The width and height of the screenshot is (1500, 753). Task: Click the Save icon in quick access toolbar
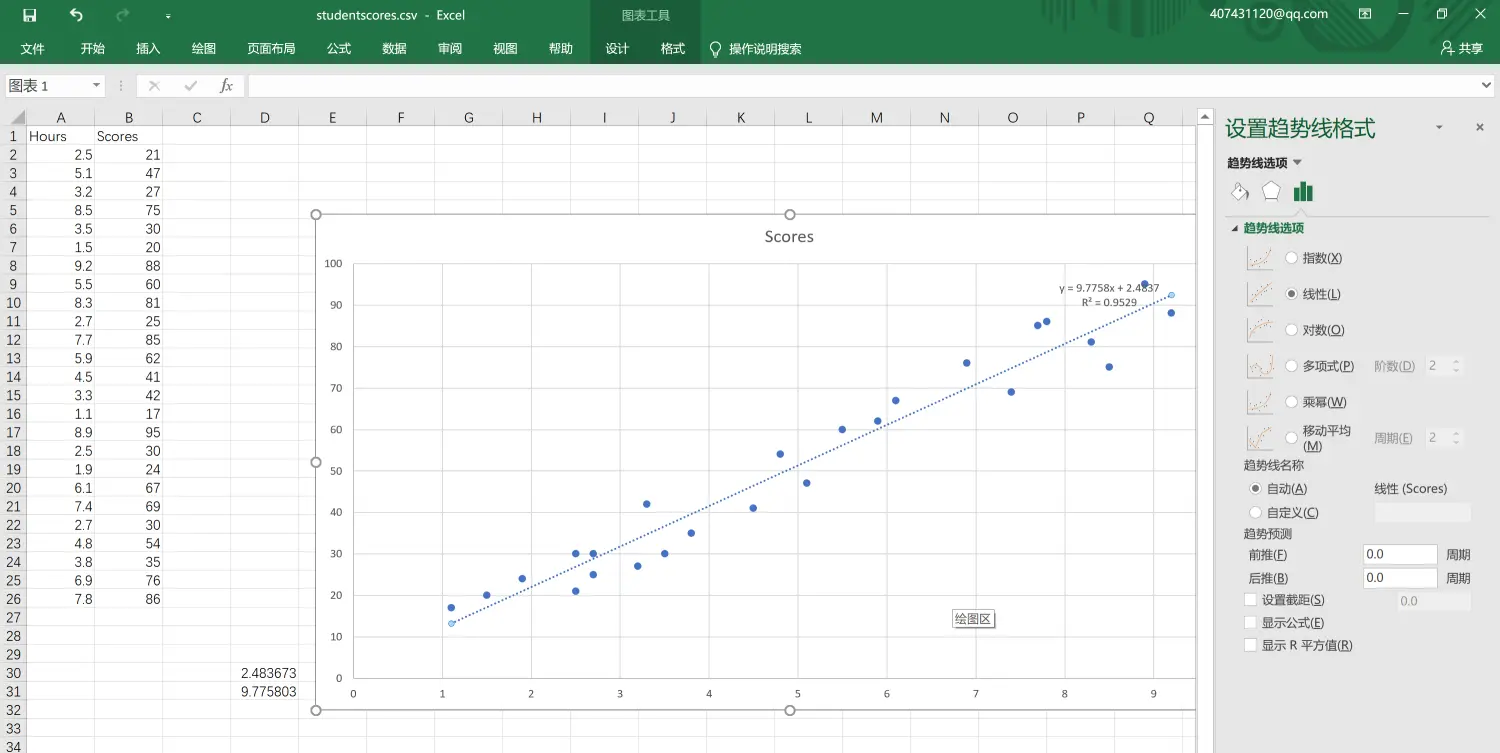coord(29,15)
